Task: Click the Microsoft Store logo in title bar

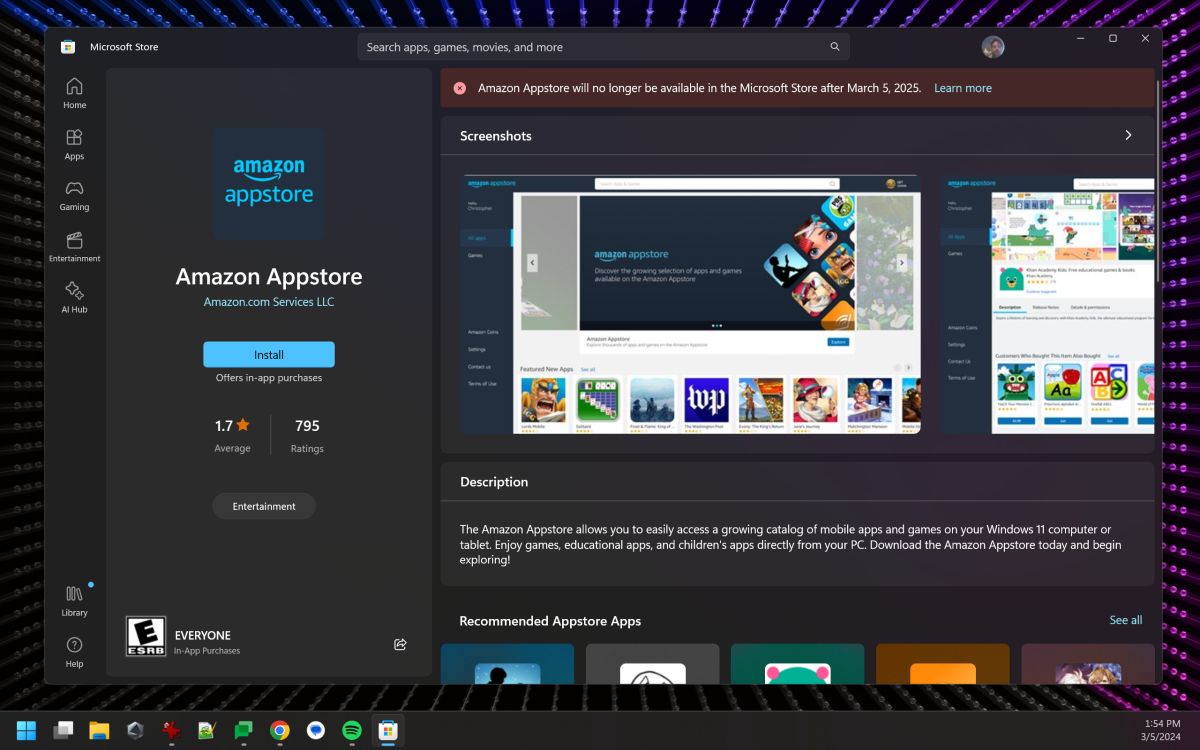Action: pyautogui.click(x=68, y=47)
